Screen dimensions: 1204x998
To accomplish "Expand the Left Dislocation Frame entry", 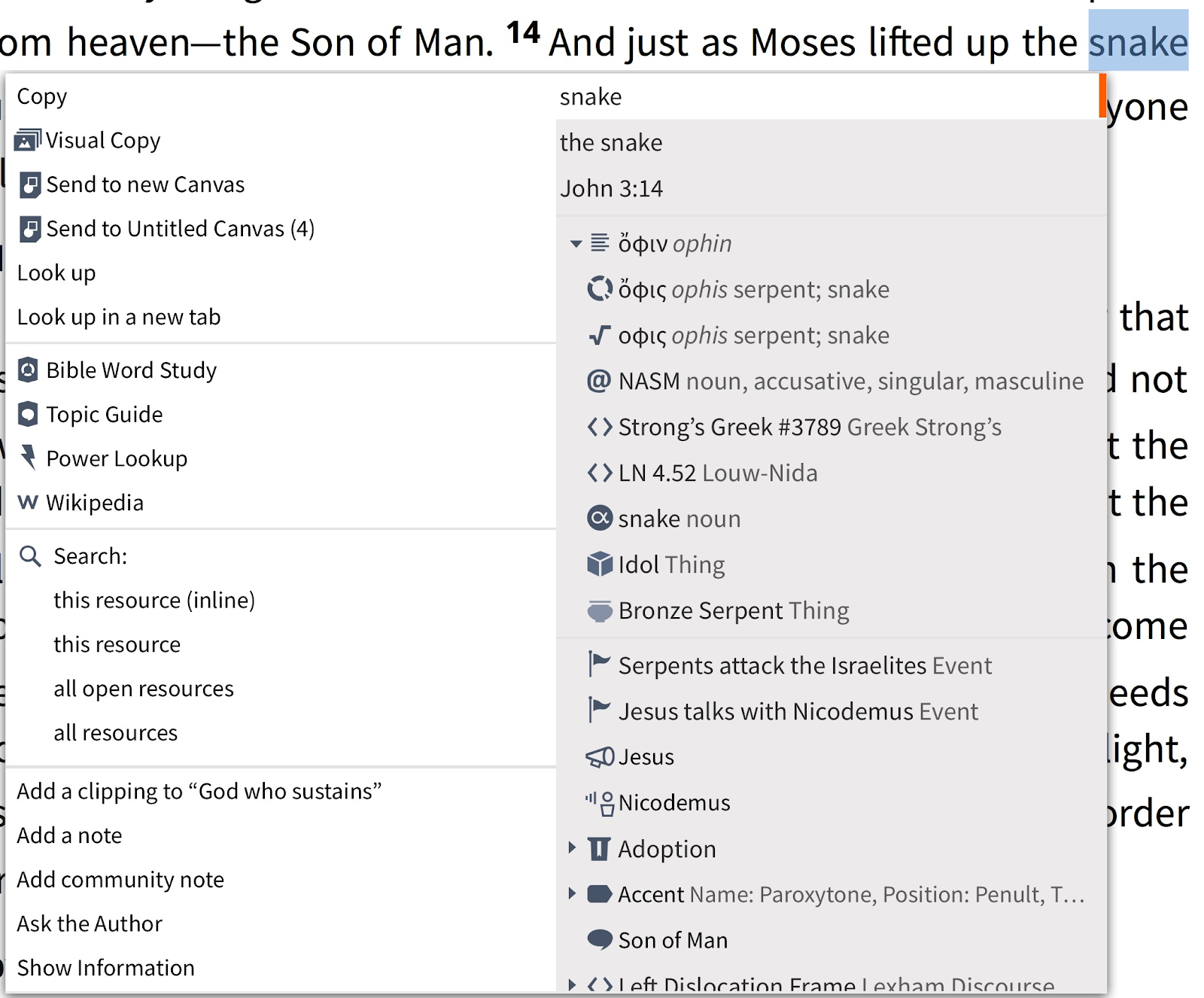I will [x=572, y=984].
